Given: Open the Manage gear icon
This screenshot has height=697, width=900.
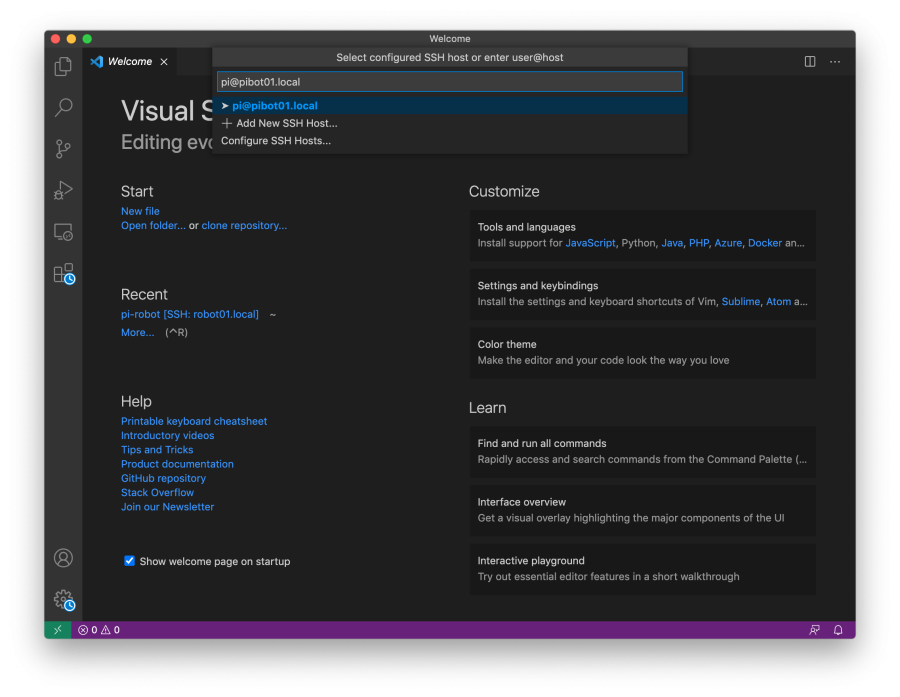Looking at the screenshot, I should 64,600.
